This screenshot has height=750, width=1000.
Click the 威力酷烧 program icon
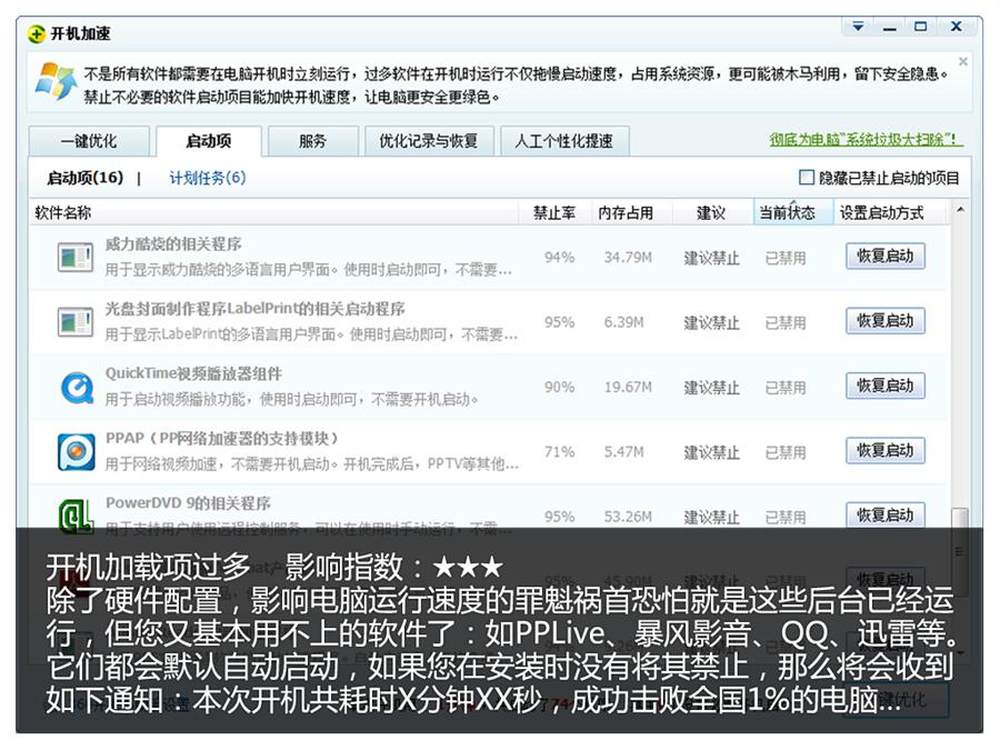[x=75, y=258]
